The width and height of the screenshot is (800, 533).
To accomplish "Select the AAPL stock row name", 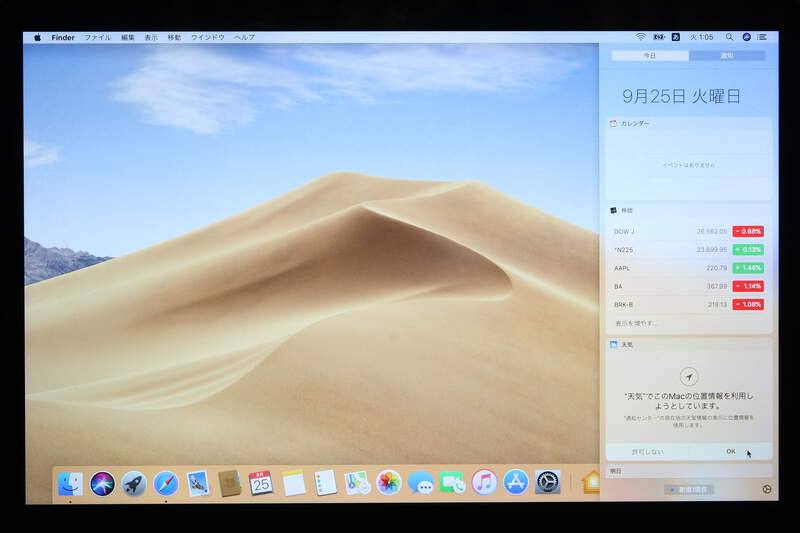I will (622, 268).
